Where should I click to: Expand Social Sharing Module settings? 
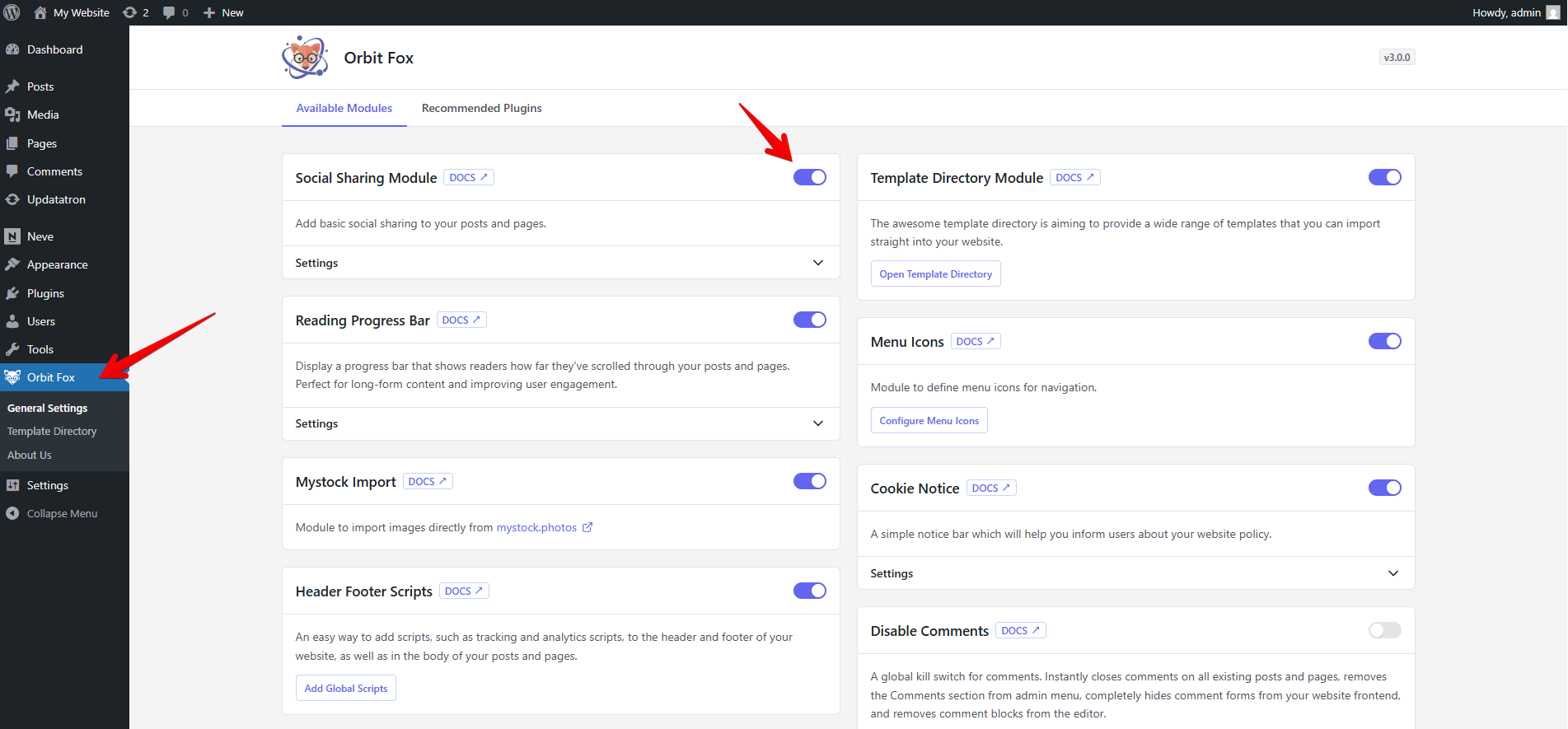coord(817,263)
